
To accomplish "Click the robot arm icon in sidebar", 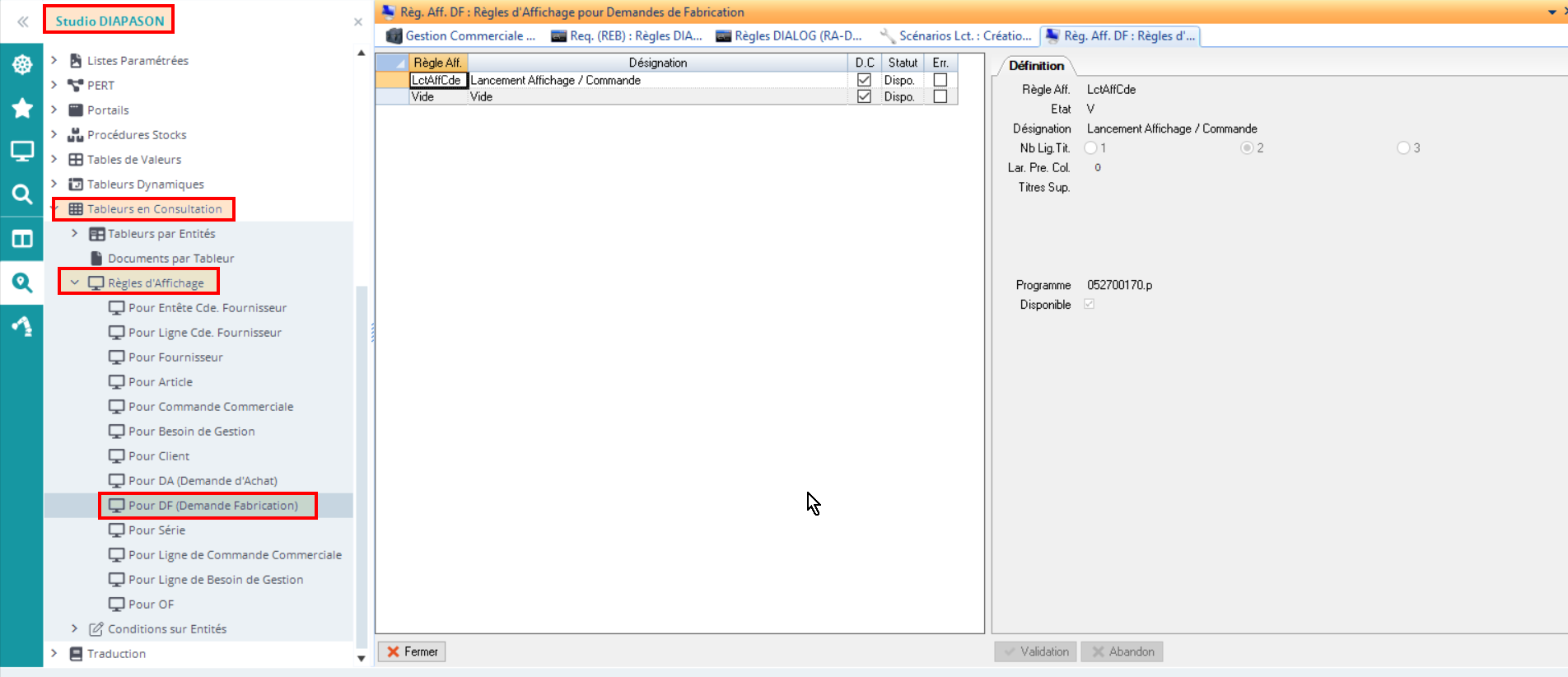I will click(22, 326).
